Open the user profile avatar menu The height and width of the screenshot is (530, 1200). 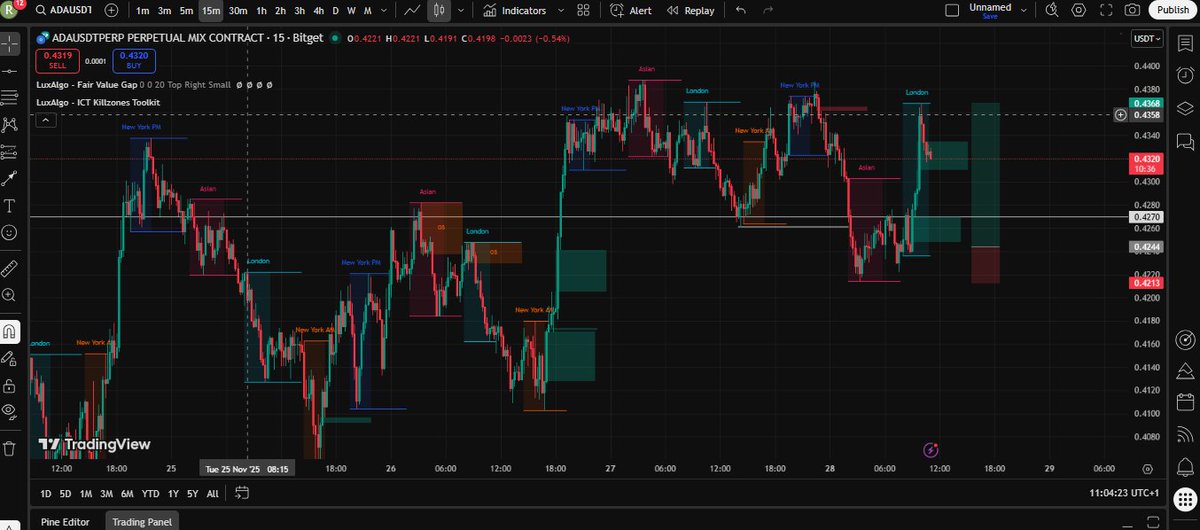pyautogui.click(x=11, y=10)
